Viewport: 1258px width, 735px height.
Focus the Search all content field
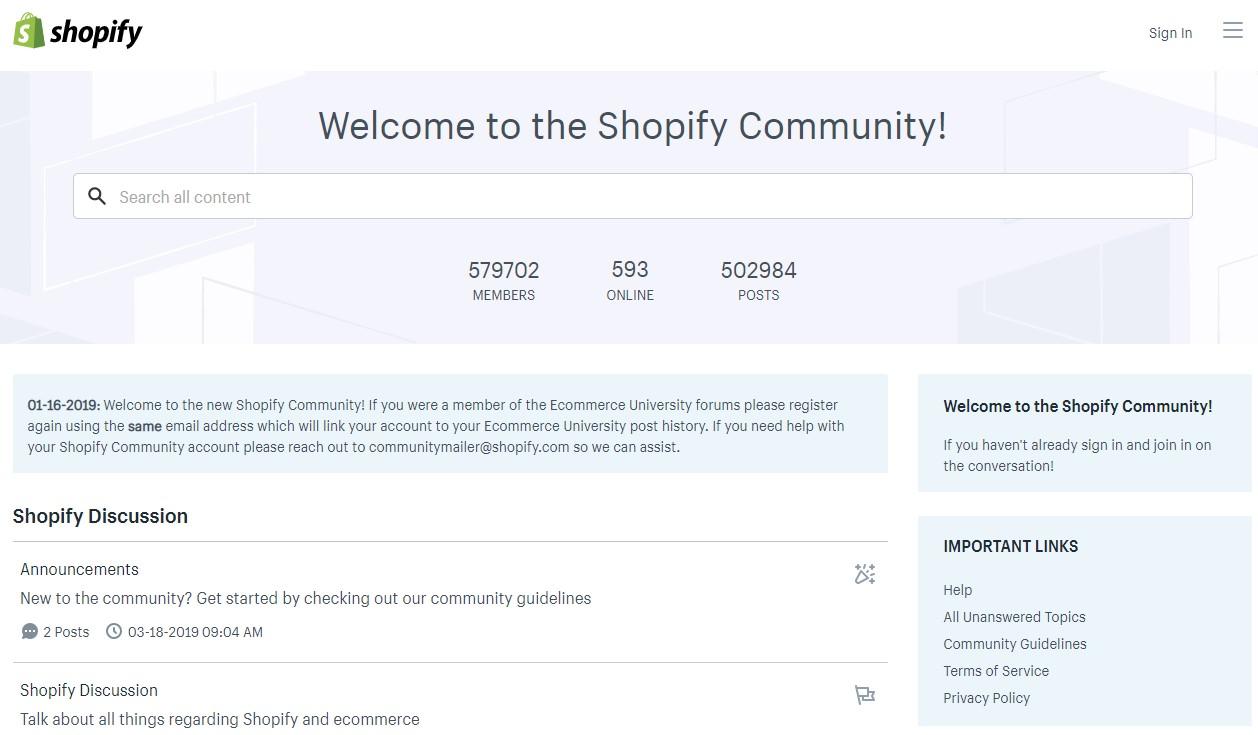[640, 197]
